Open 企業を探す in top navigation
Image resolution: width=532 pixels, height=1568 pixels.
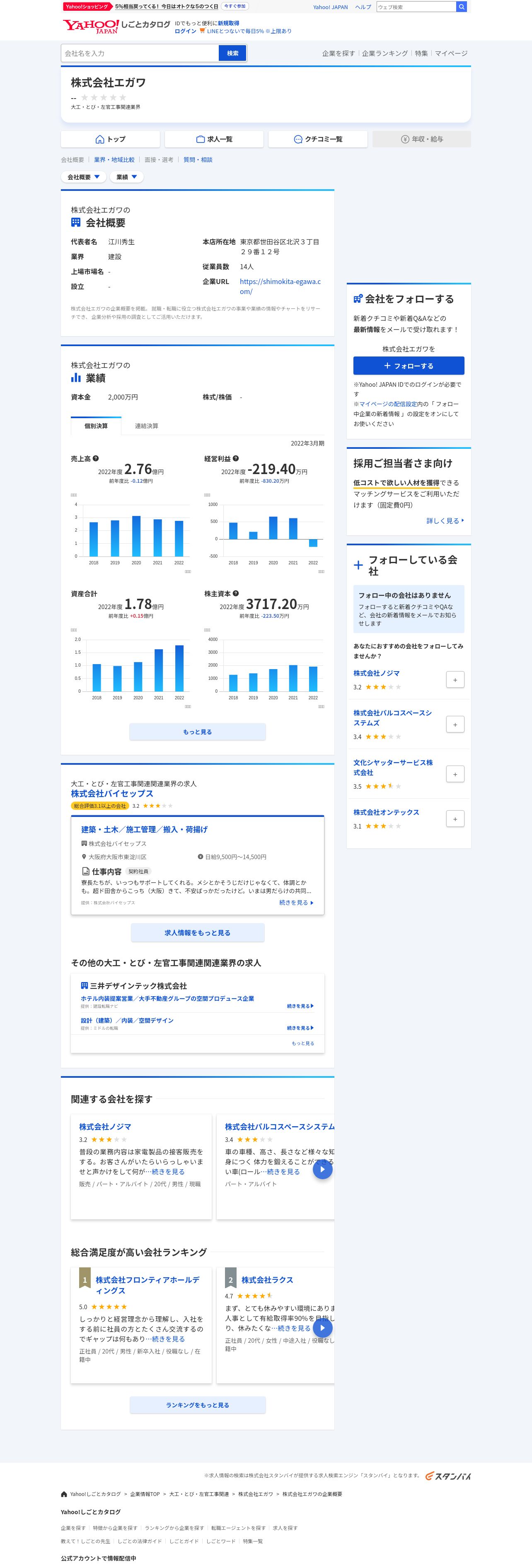(x=338, y=53)
